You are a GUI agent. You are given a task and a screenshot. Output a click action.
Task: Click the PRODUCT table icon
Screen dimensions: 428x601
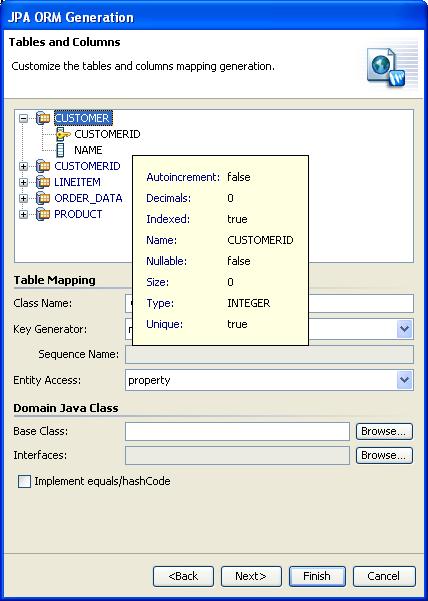[43, 214]
